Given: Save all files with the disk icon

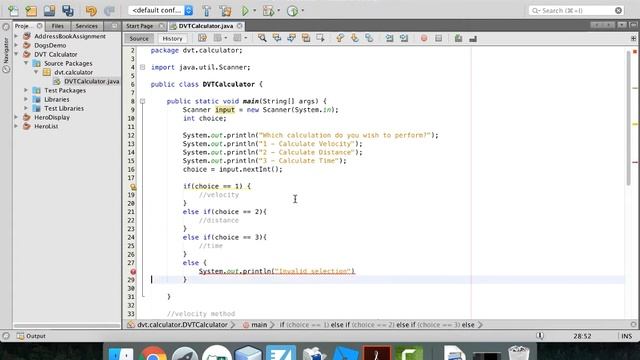Looking at the screenshot, I should pyautogui.click(x=67, y=10).
